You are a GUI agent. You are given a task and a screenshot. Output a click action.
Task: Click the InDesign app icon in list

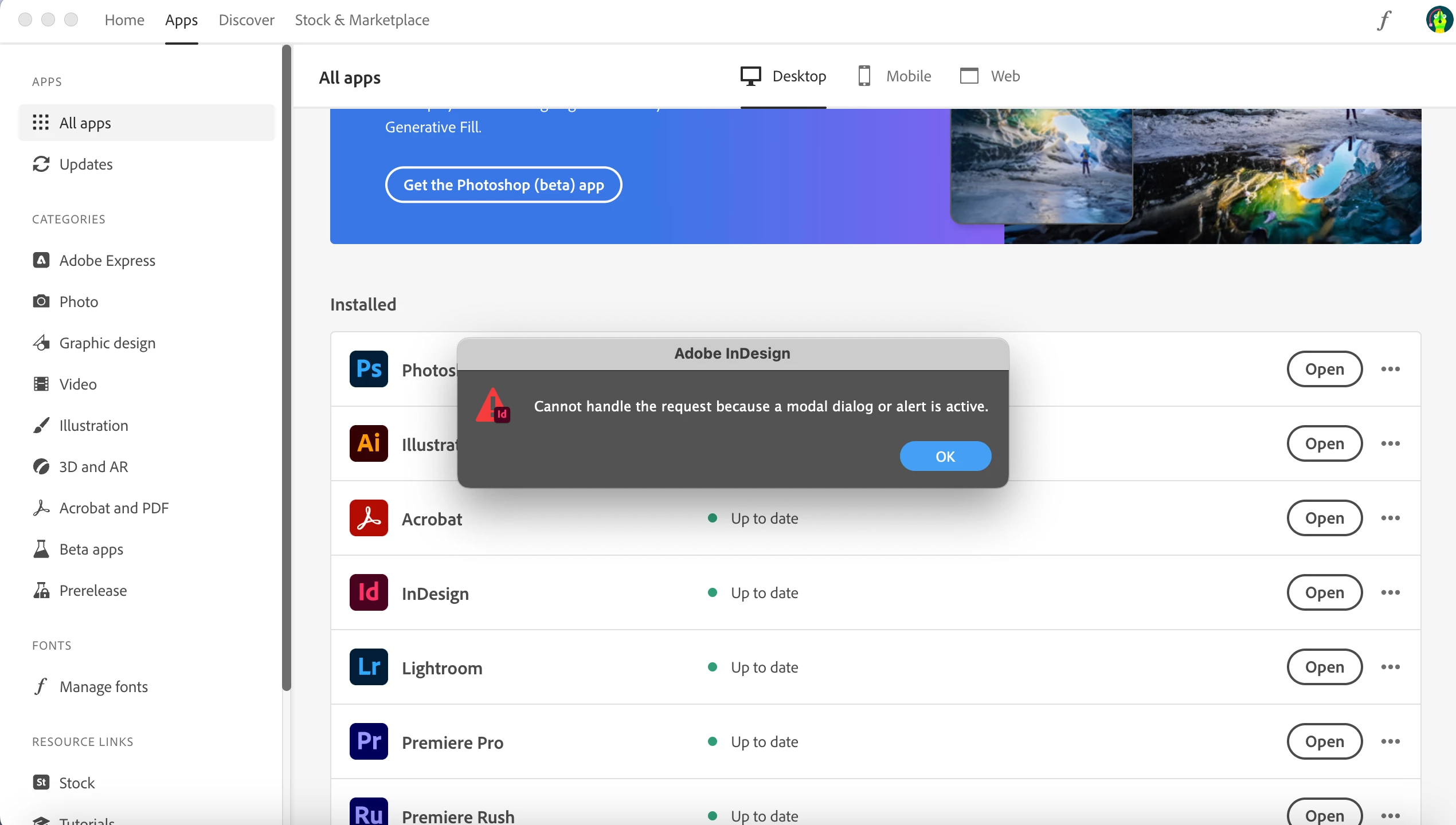pyautogui.click(x=369, y=592)
